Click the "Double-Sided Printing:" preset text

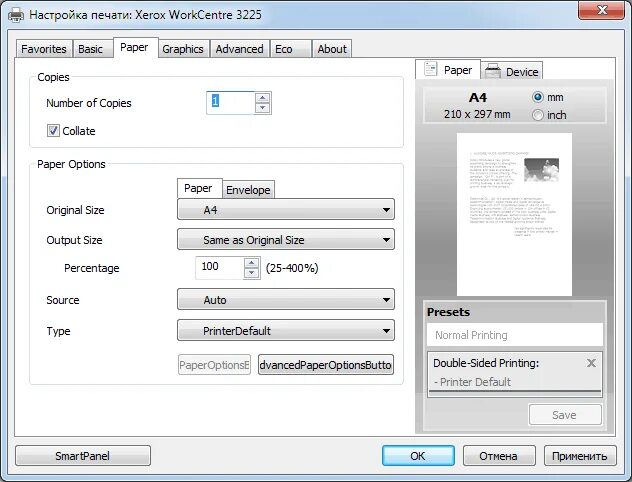point(486,363)
